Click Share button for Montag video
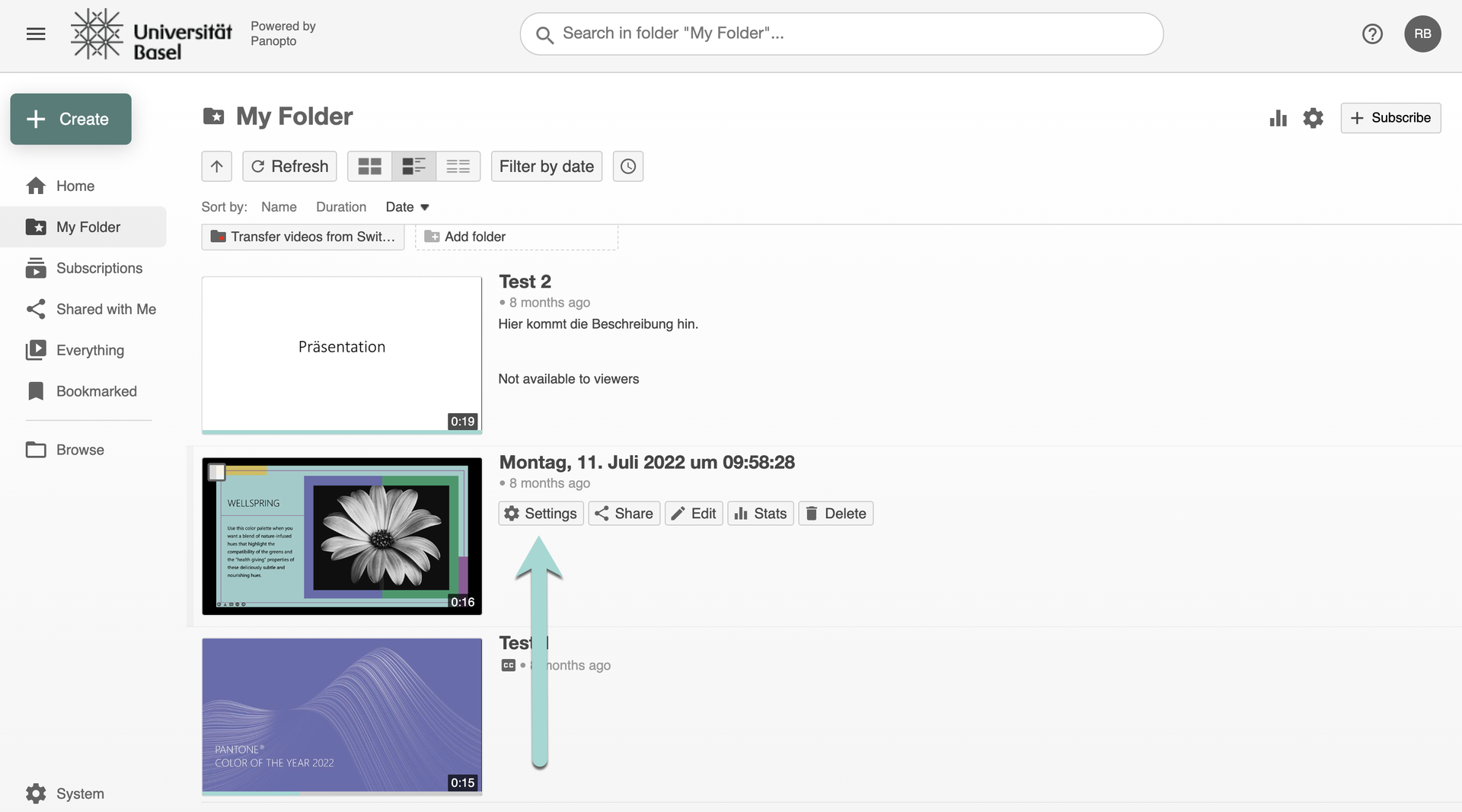 click(624, 514)
